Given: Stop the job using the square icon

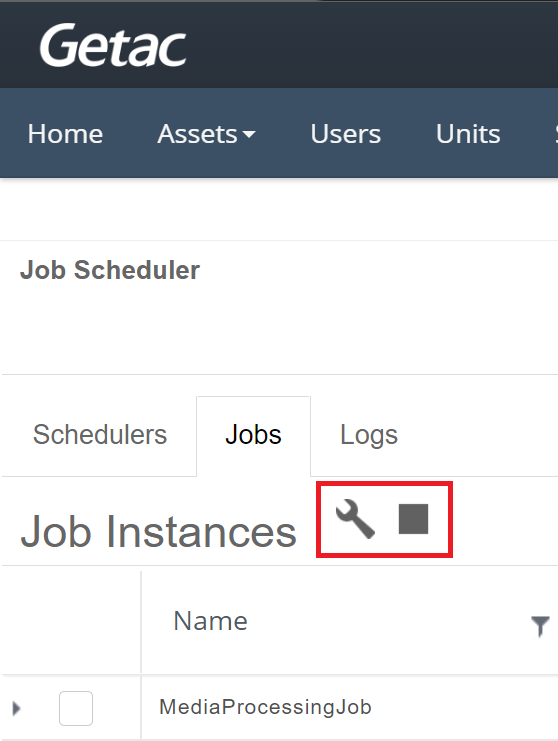Looking at the screenshot, I should pos(413,519).
